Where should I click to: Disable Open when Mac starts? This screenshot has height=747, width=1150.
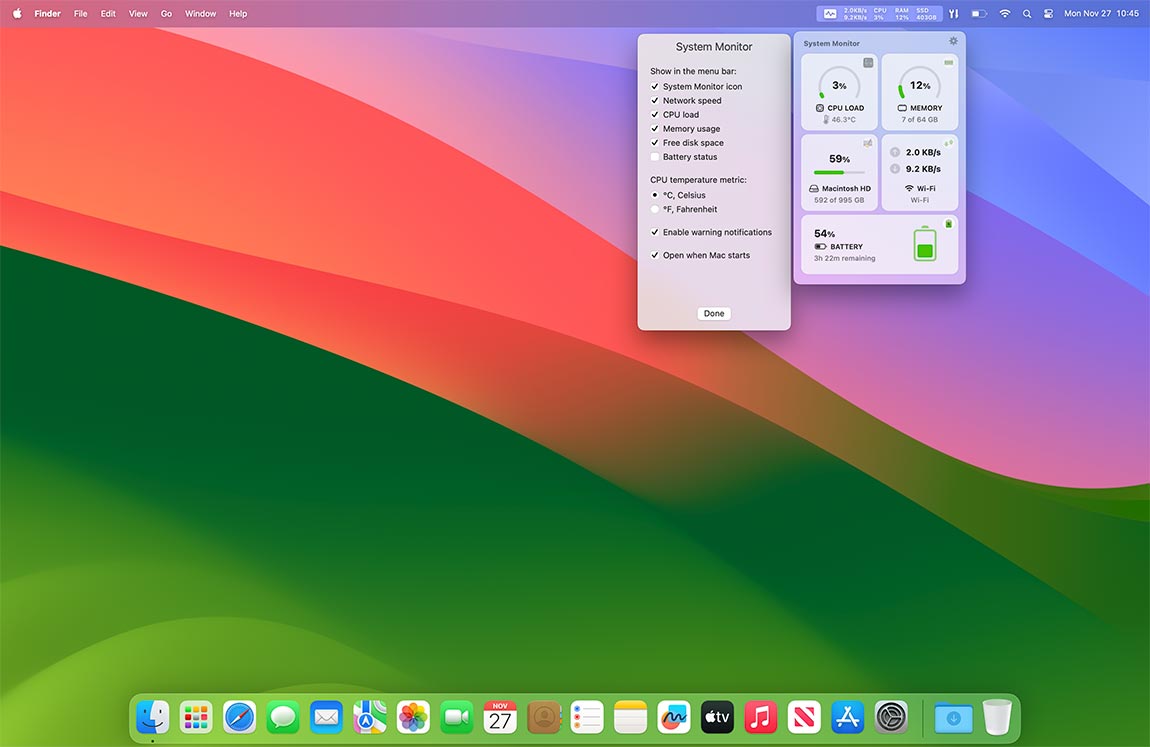(655, 255)
